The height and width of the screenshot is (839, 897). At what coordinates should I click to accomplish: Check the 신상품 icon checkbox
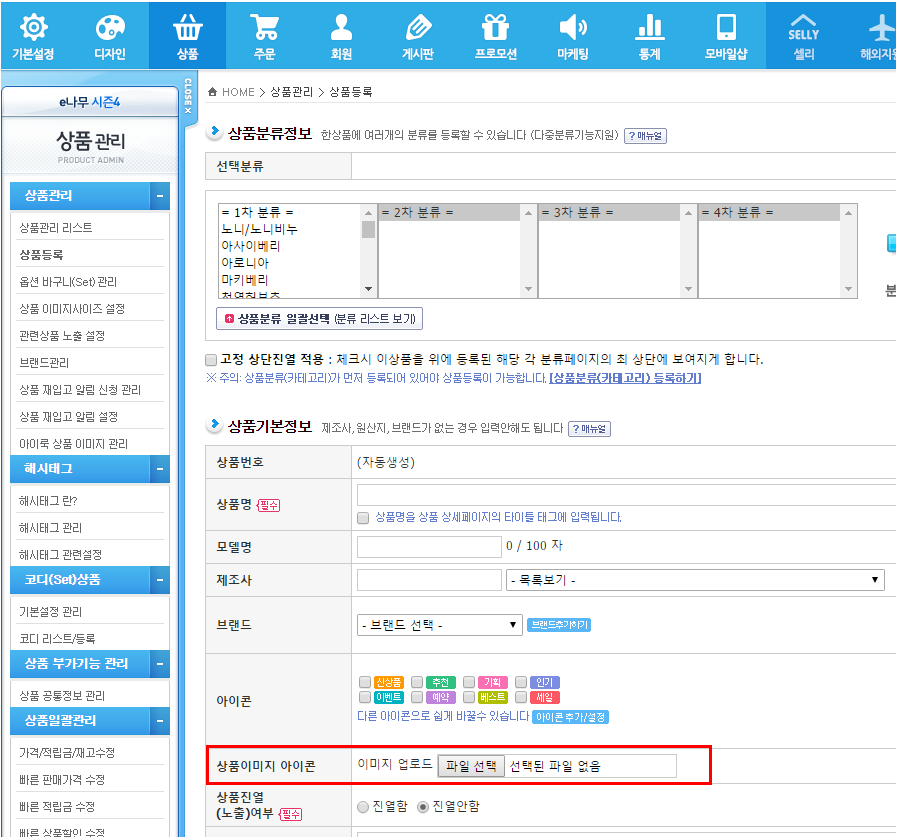365,682
